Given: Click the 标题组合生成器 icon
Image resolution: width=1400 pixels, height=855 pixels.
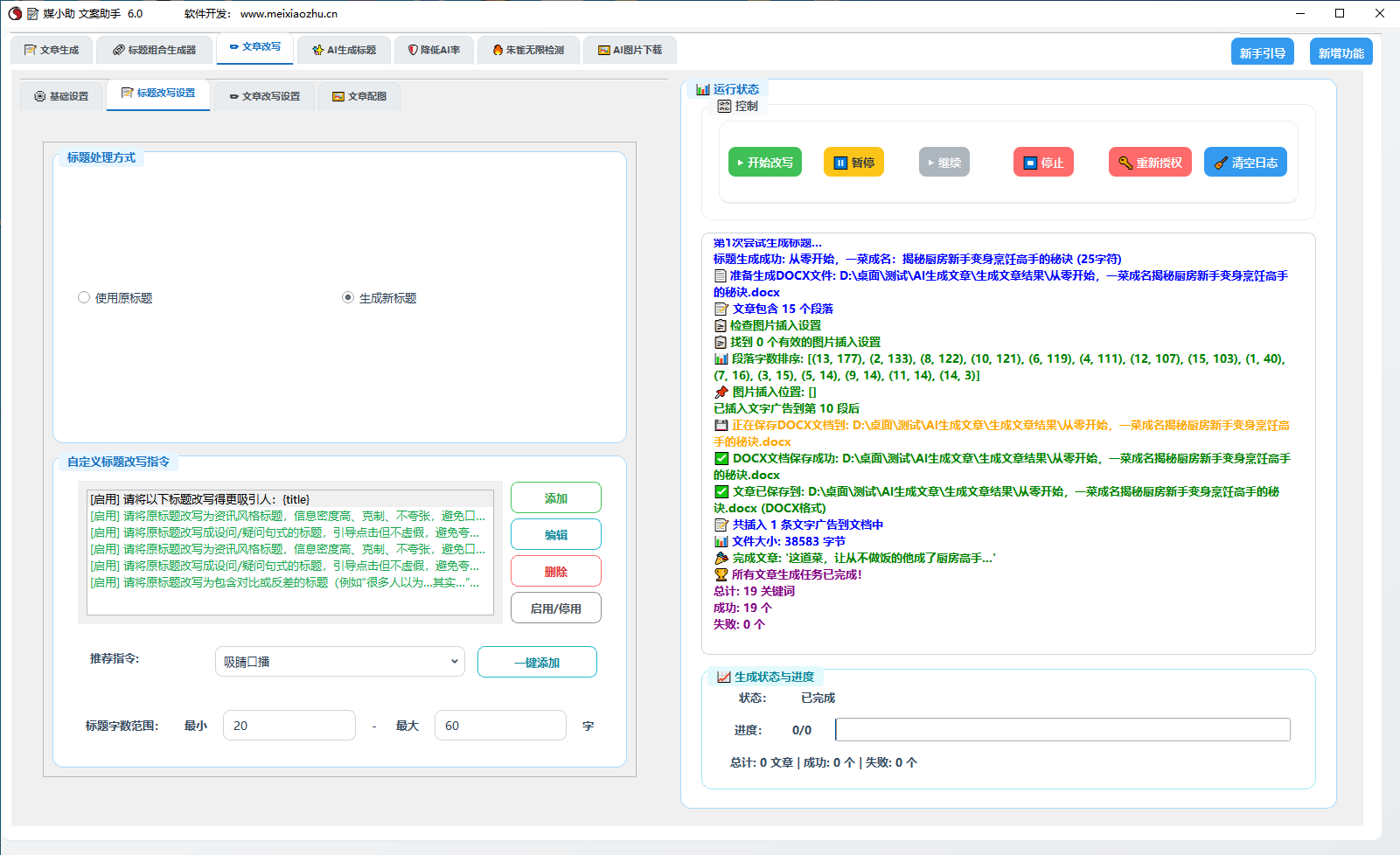Looking at the screenshot, I should click(x=117, y=50).
